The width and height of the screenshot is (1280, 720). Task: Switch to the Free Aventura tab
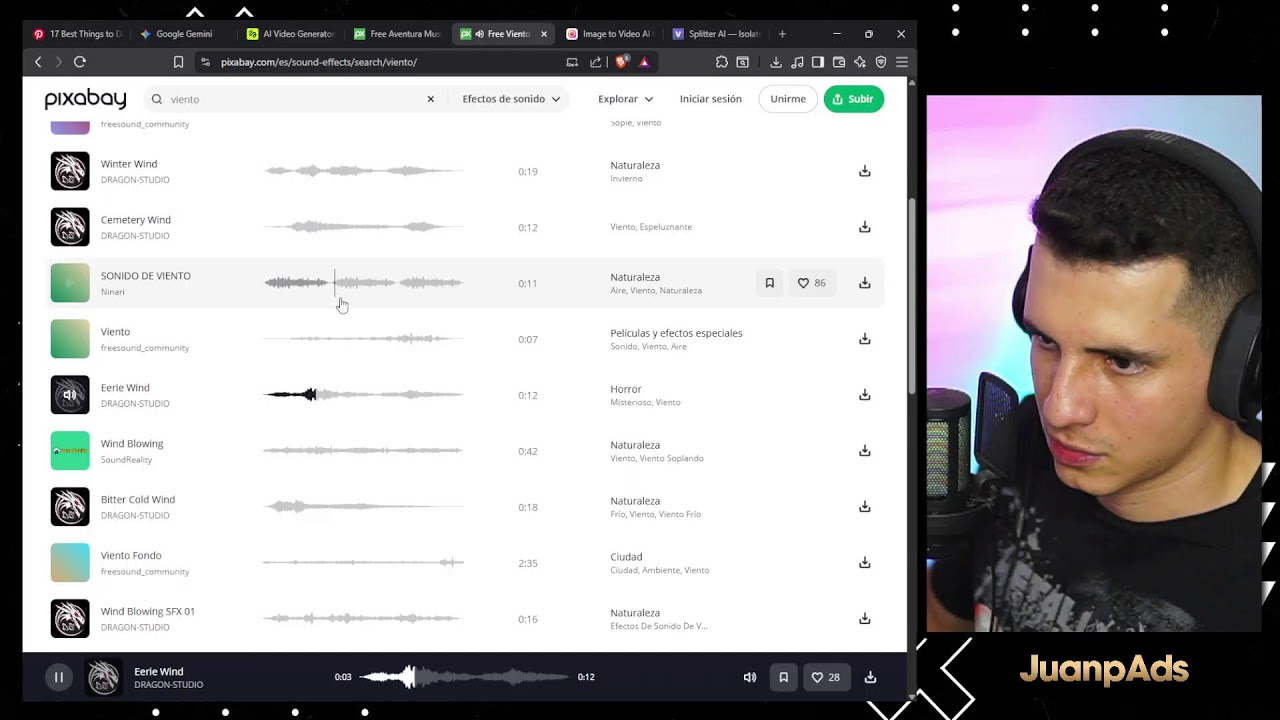pyautogui.click(x=398, y=34)
